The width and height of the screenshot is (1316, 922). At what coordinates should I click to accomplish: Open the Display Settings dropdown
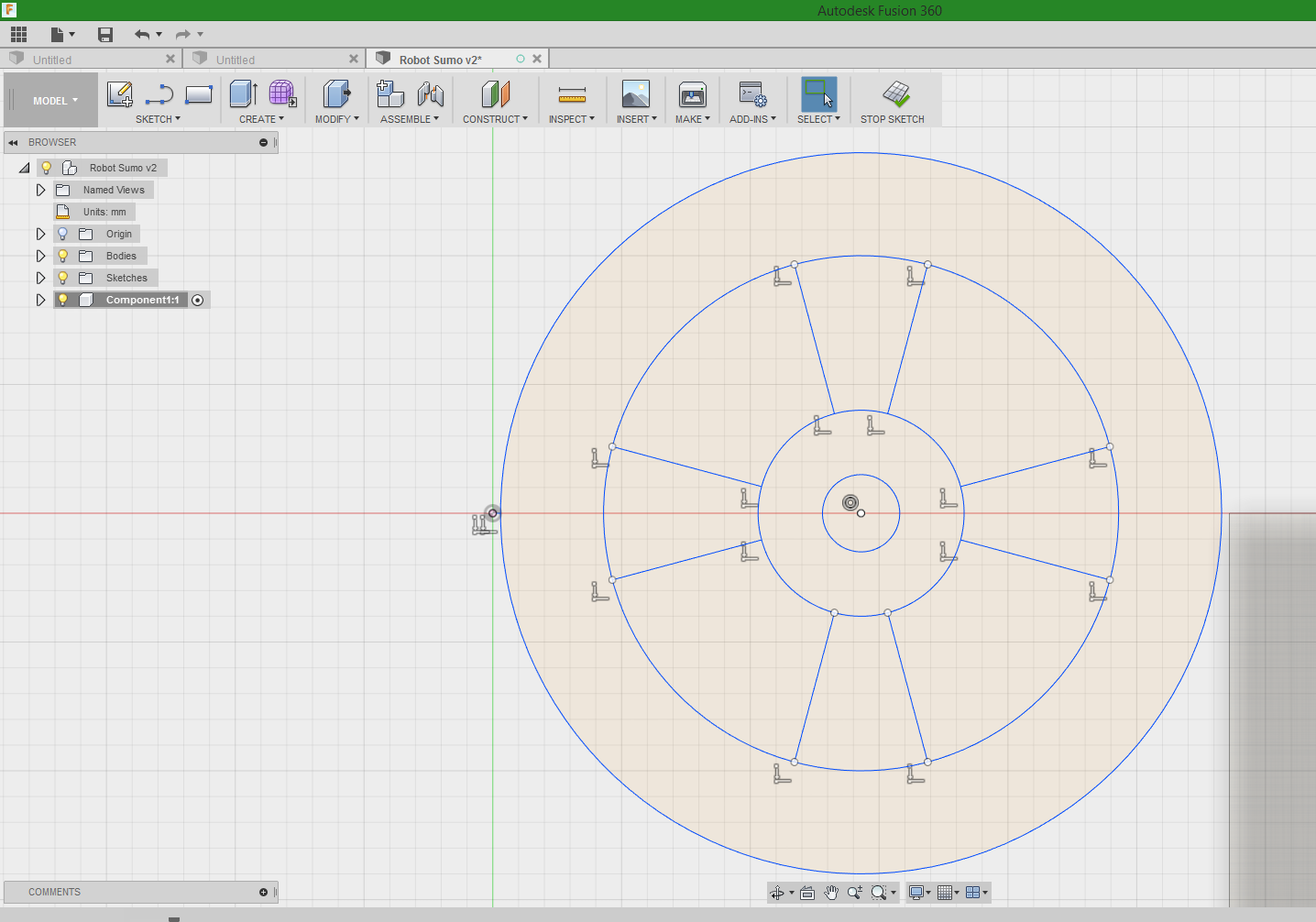coord(919,892)
